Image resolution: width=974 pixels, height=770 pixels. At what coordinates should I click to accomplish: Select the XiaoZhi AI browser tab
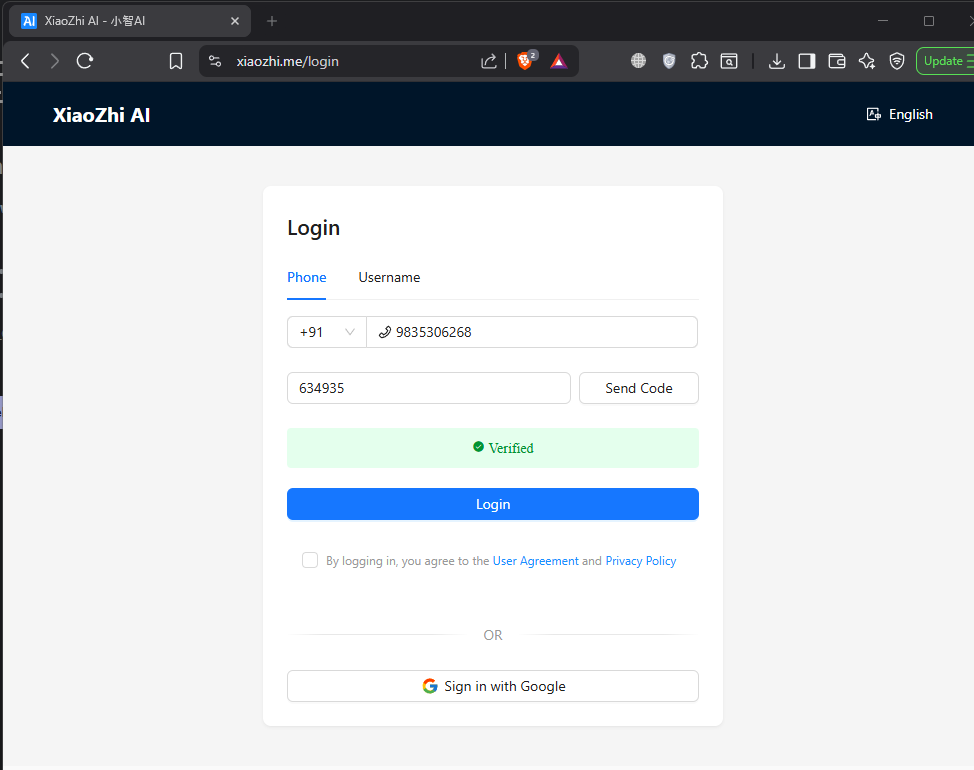[x=129, y=21]
